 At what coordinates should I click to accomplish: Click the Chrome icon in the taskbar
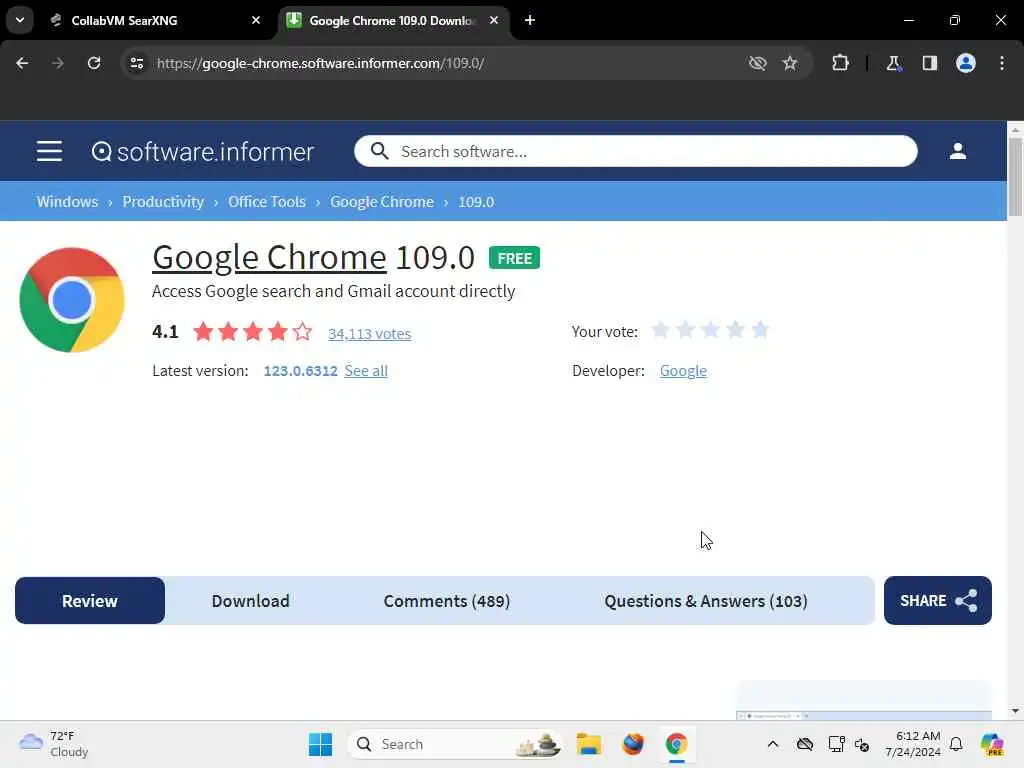[677, 744]
